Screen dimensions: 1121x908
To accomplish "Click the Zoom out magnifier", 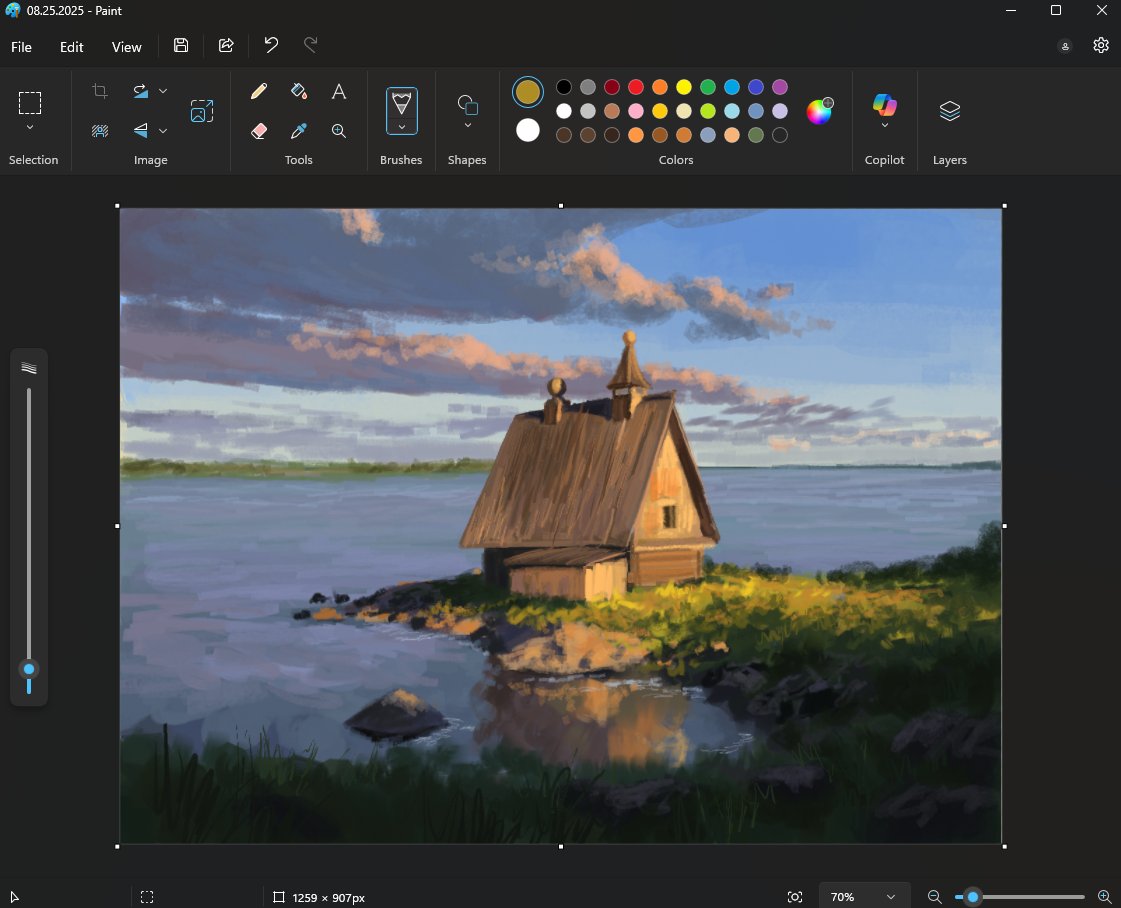I will [934, 897].
